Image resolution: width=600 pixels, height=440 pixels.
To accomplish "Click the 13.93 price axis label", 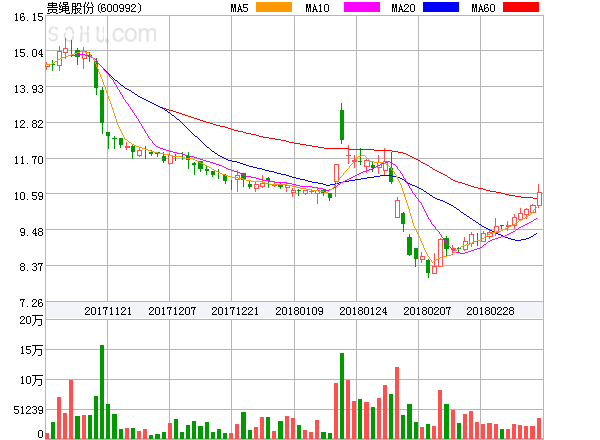I will click(29, 89).
